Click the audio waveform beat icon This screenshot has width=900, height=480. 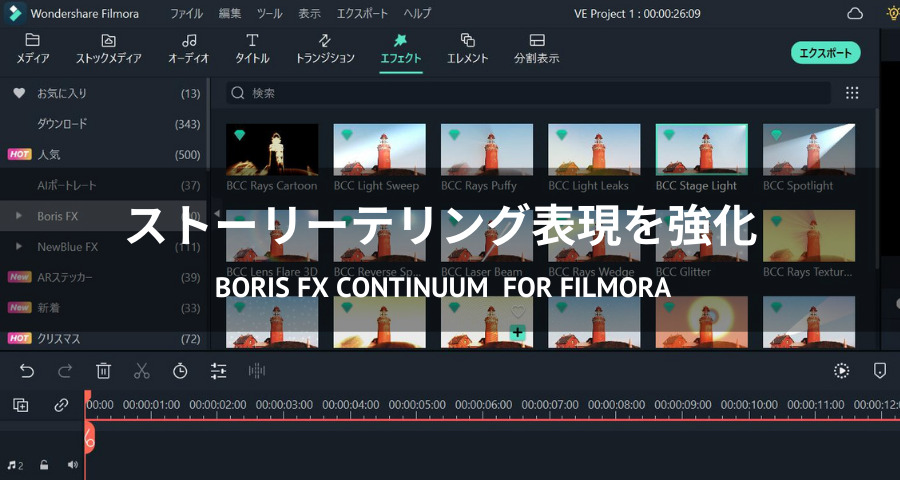[257, 371]
